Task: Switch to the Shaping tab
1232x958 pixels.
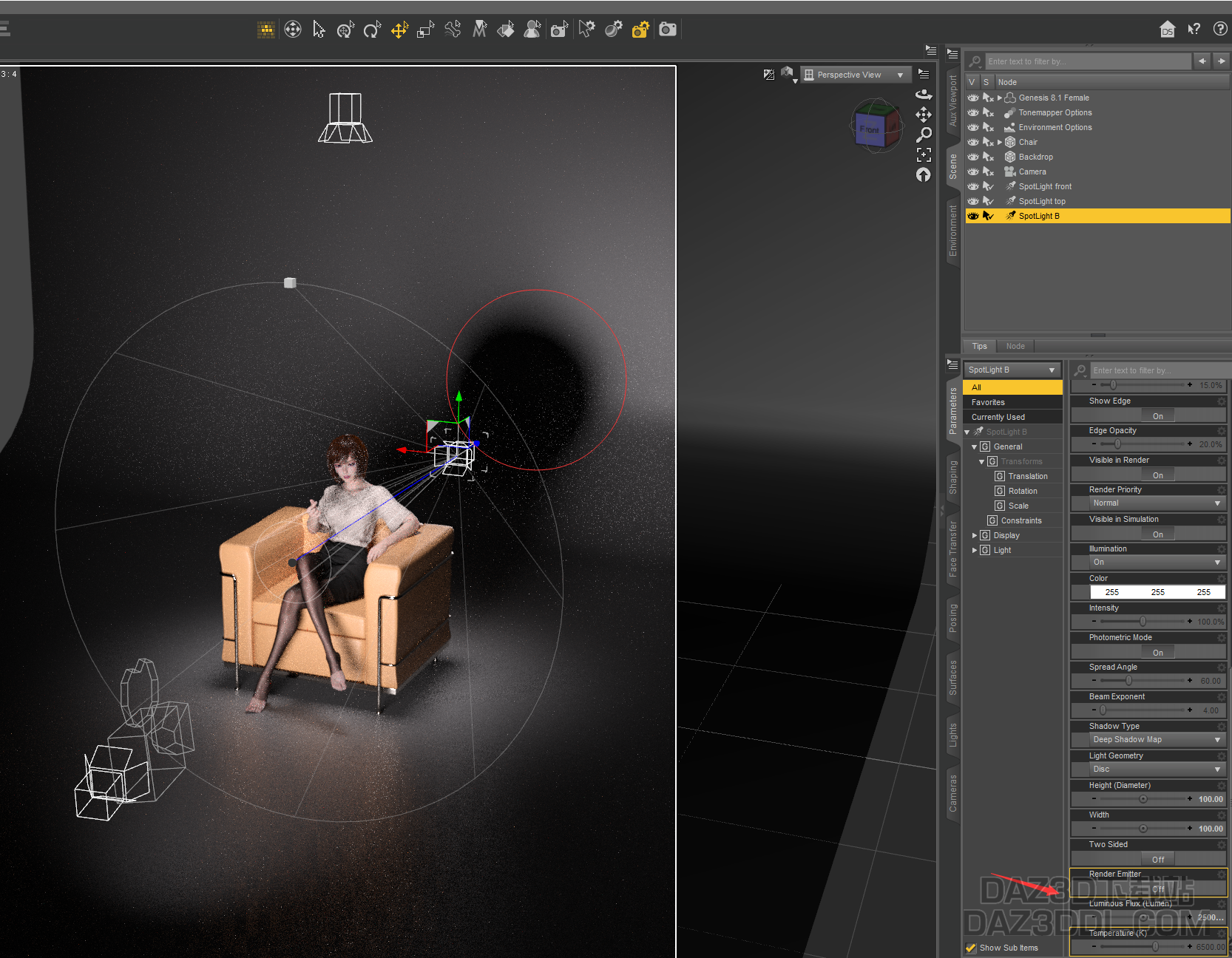Action: tap(952, 478)
